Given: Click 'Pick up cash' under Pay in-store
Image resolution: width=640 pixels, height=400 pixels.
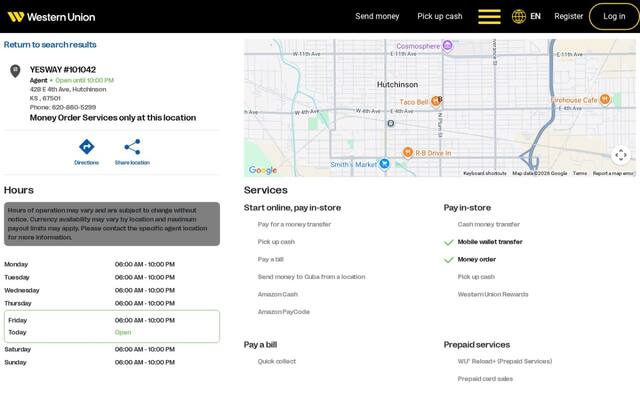Looking at the screenshot, I should pyautogui.click(x=476, y=277).
